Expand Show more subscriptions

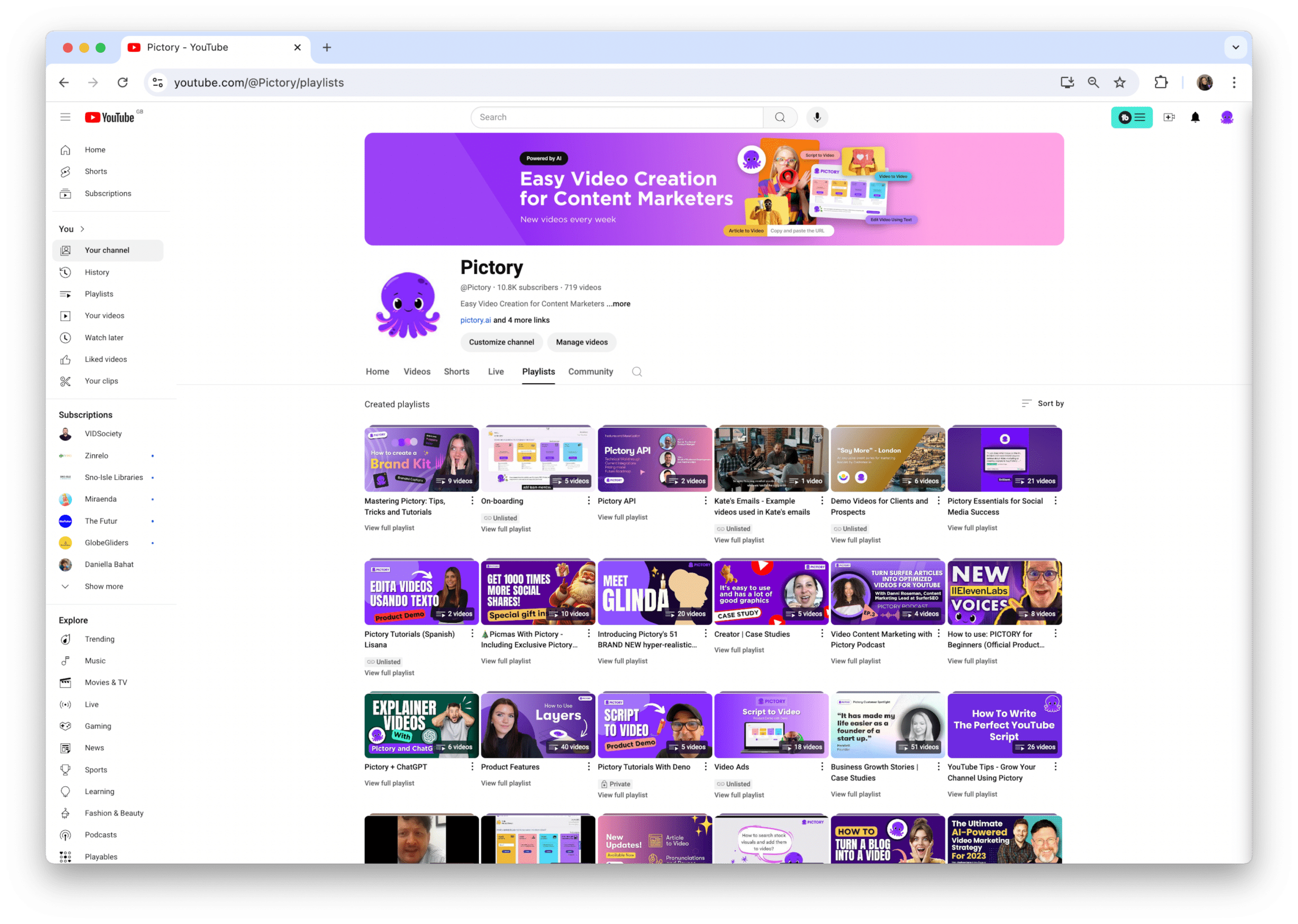104,586
